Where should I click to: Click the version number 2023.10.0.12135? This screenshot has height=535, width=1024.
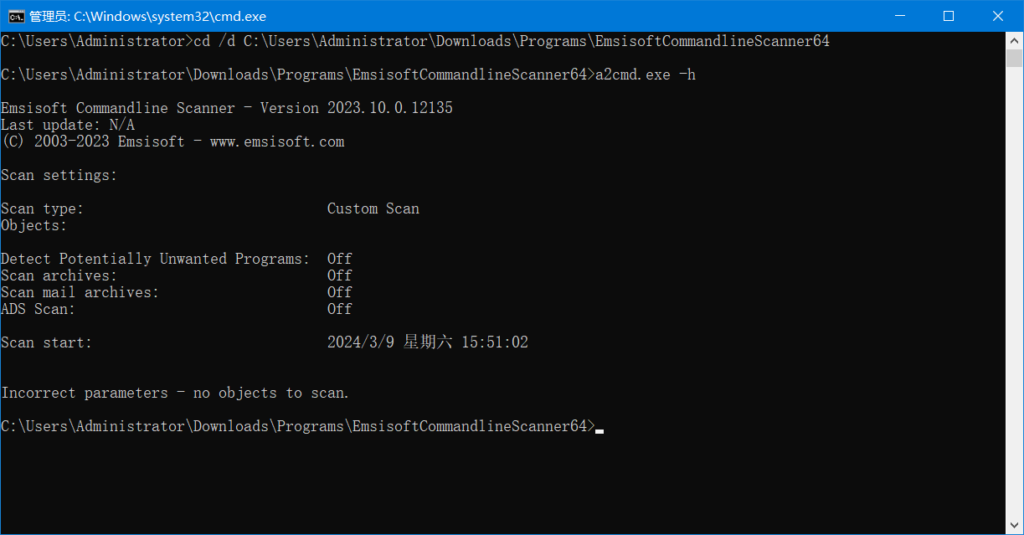point(390,108)
